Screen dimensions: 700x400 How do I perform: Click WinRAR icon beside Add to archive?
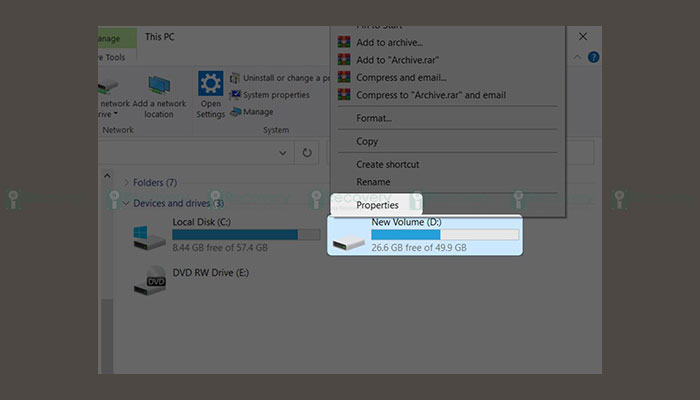[x=344, y=42]
